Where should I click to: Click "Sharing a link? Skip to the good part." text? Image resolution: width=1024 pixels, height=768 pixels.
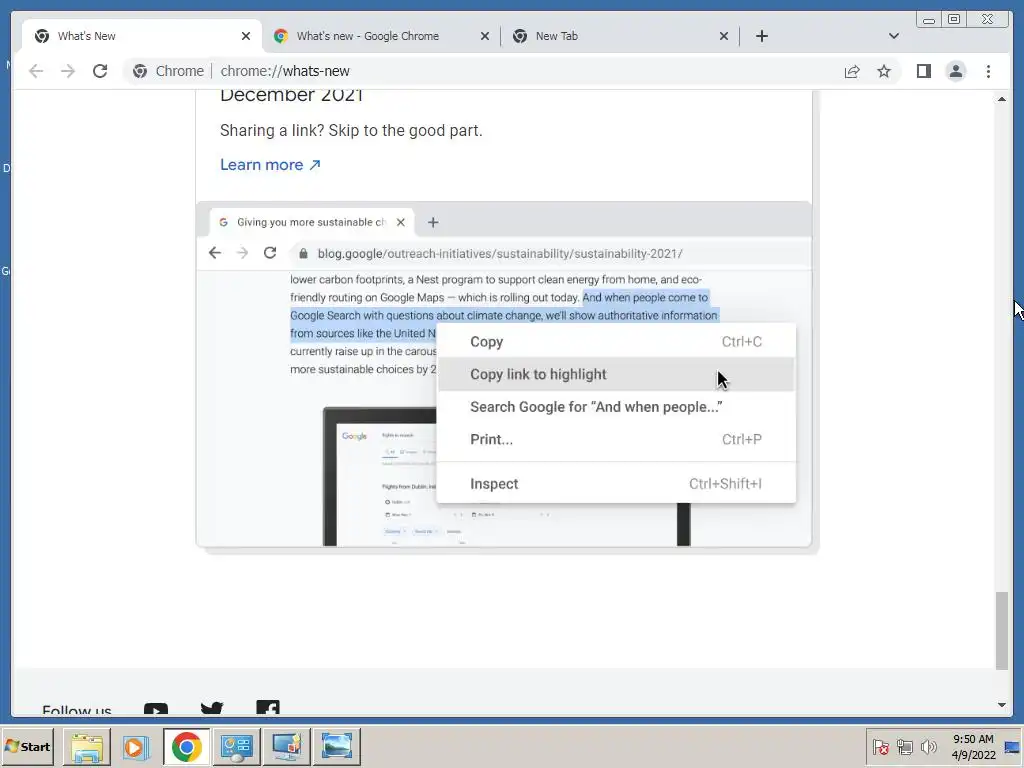pyautogui.click(x=351, y=131)
